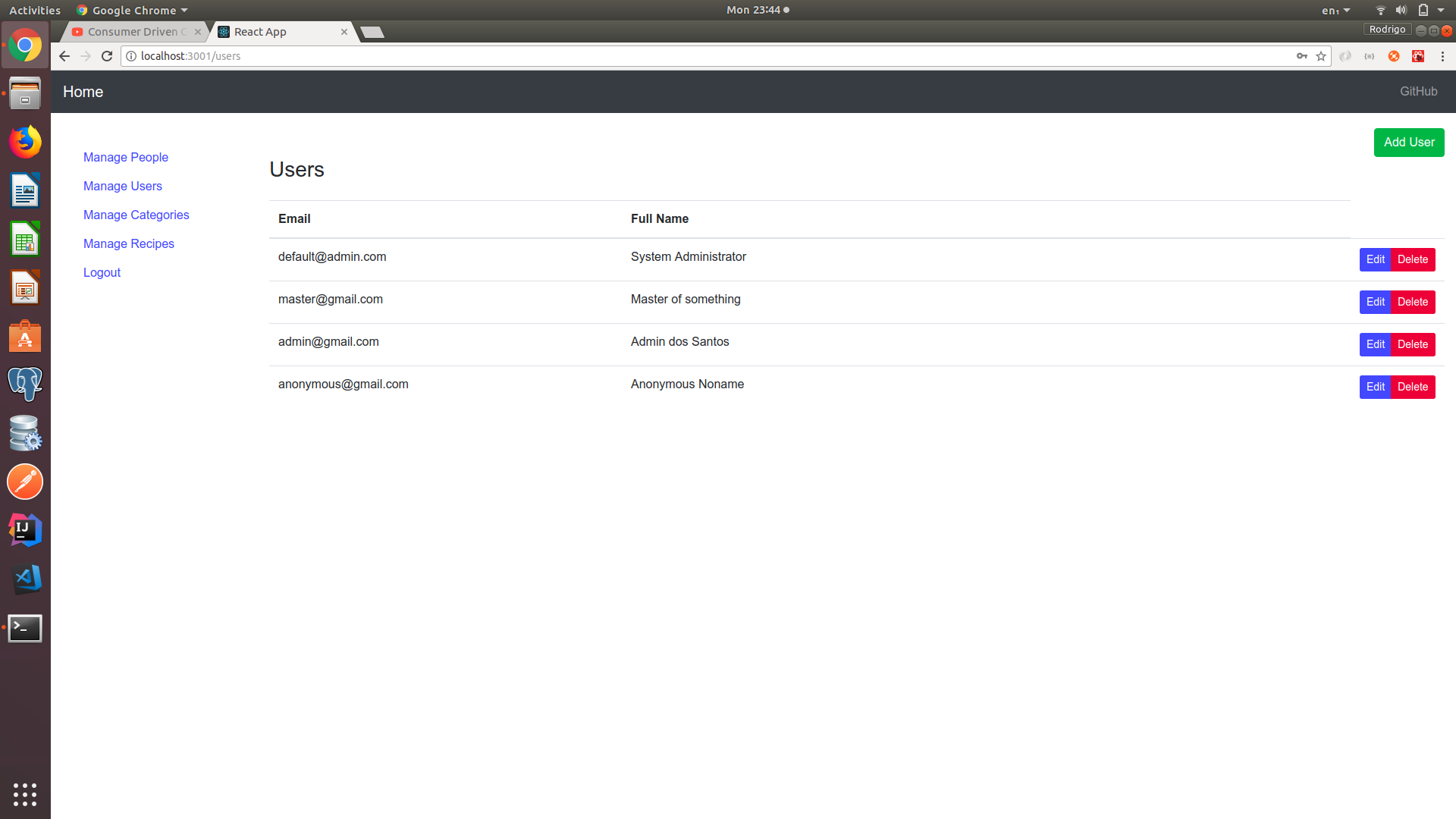Click the green Add User button
The image size is (1456, 819).
click(1408, 143)
